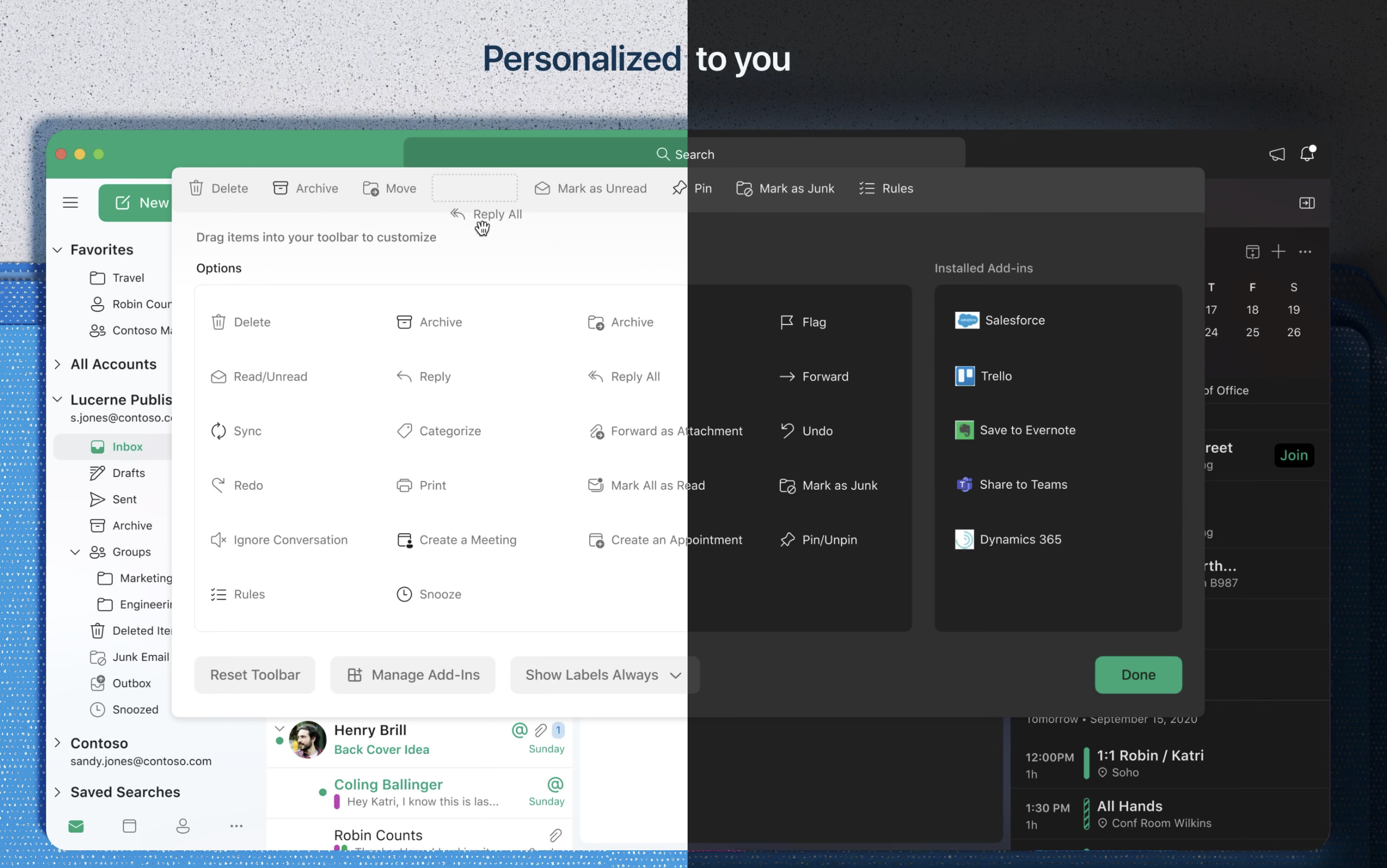Open the Dynamics 365 add-in
The width and height of the screenshot is (1387, 868).
[964, 539]
